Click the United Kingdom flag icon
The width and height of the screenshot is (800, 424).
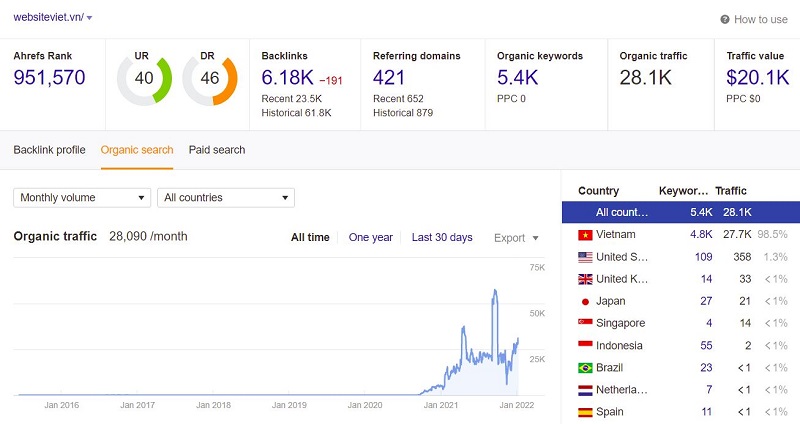[585, 279]
